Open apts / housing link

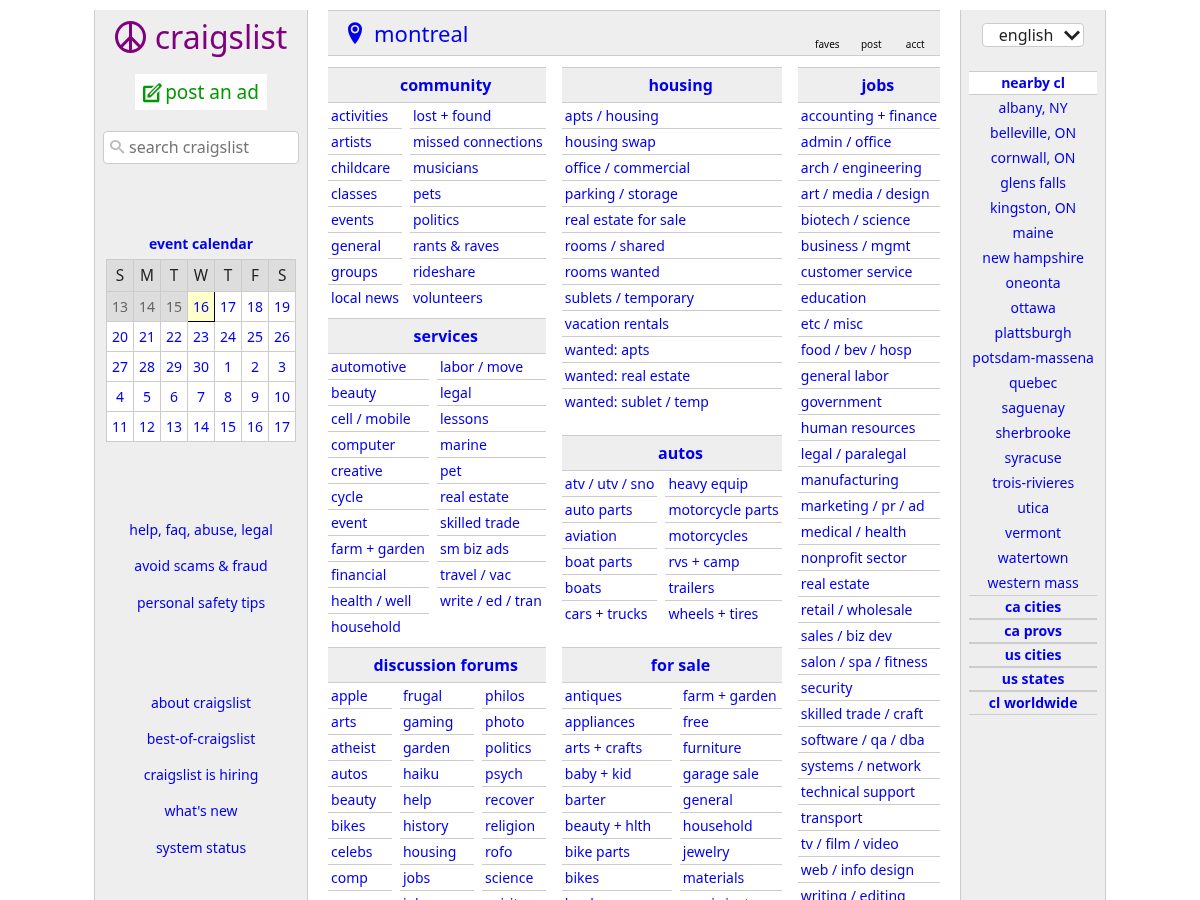(611, 116)
